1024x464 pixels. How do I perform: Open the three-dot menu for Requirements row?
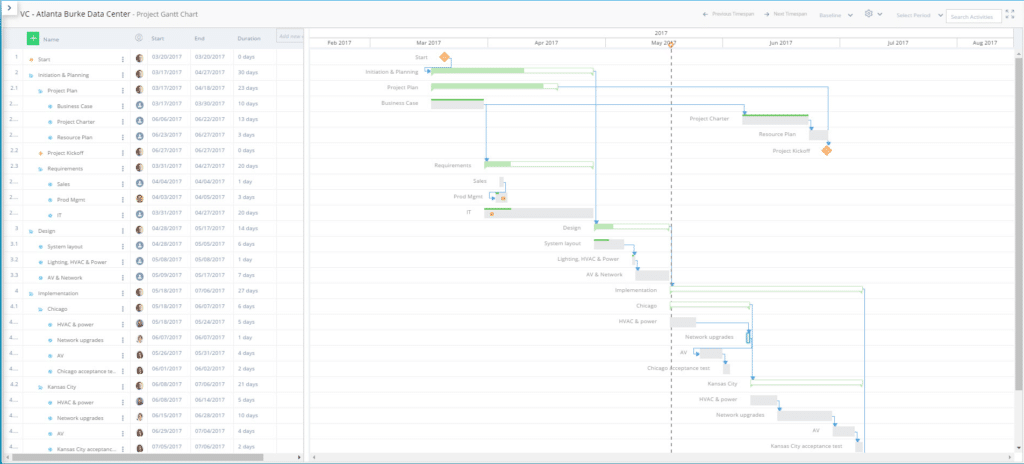coord(122,169)
